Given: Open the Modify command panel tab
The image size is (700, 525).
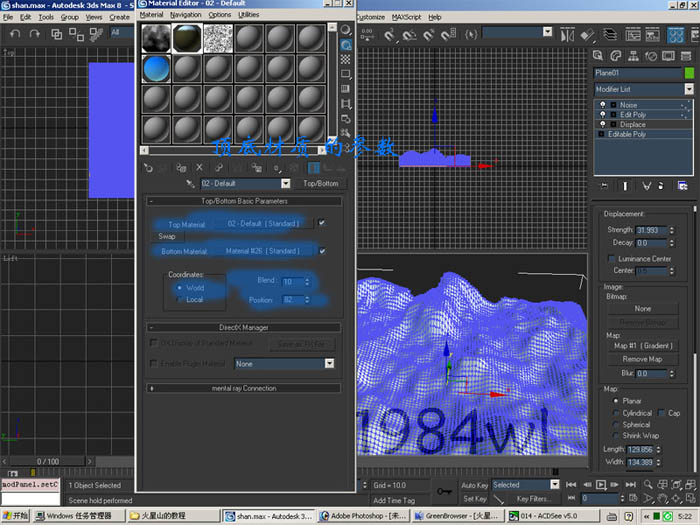Looking at the screenshot, I should 616,56.
